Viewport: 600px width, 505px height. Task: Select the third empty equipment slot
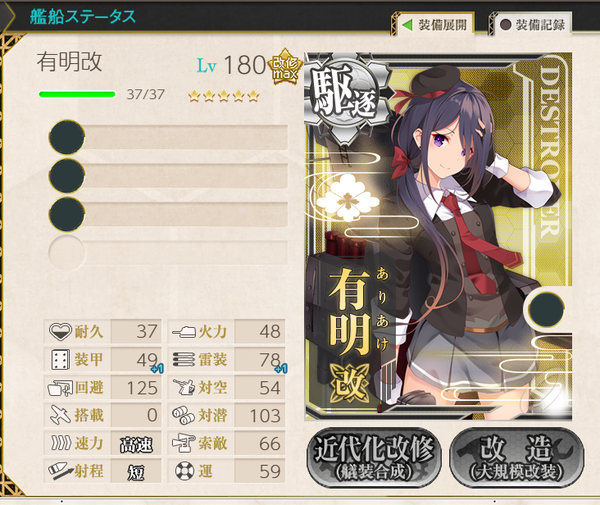[x=168, y=214]
